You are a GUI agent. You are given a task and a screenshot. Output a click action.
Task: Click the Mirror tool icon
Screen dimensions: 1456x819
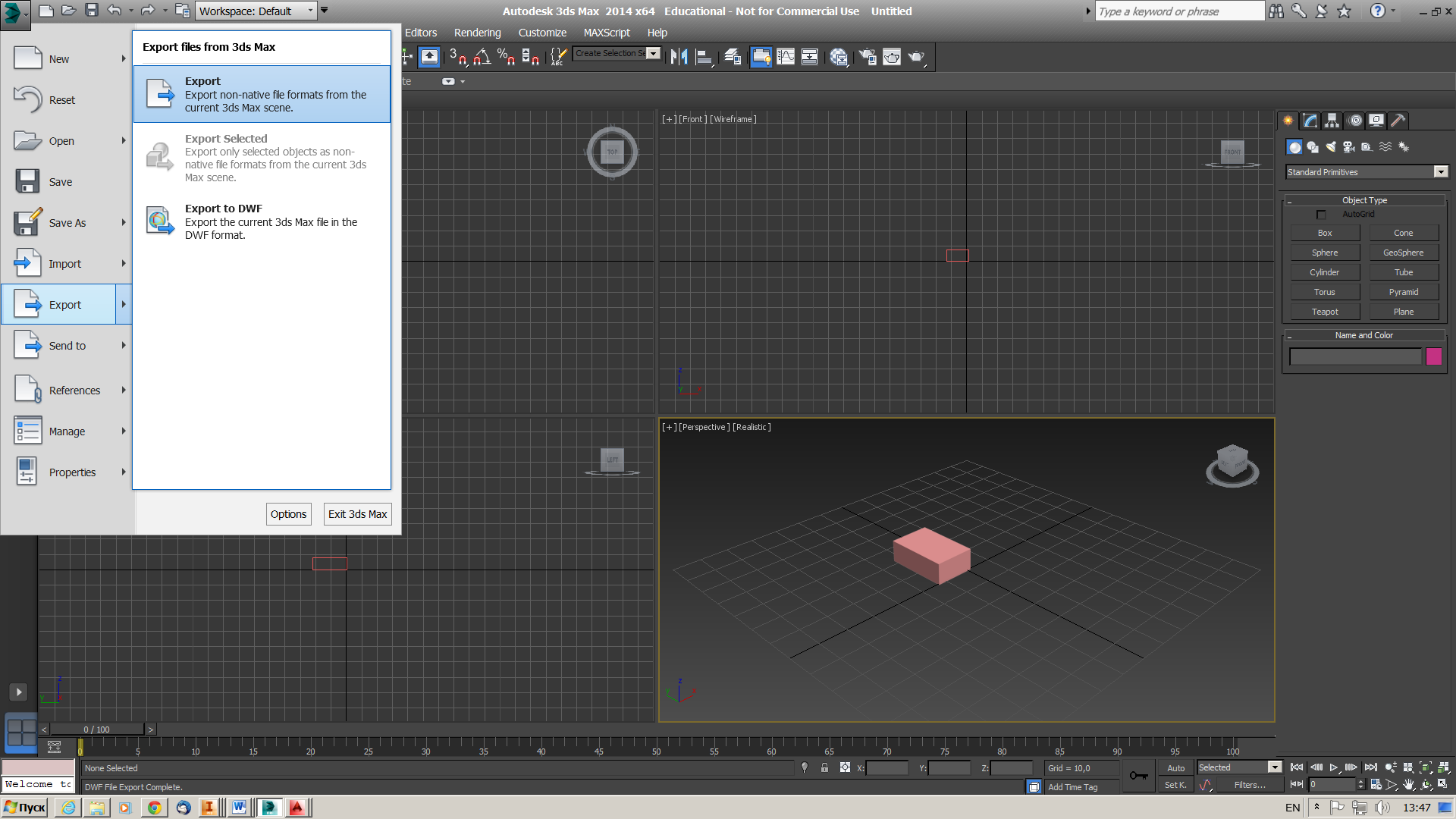click(x=679, y=57)
